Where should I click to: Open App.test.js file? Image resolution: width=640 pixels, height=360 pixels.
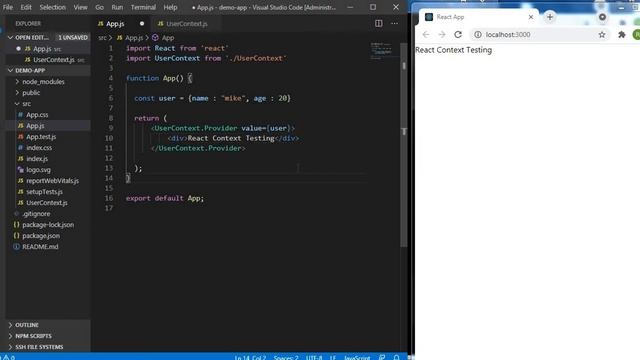(x=41, y=137)
